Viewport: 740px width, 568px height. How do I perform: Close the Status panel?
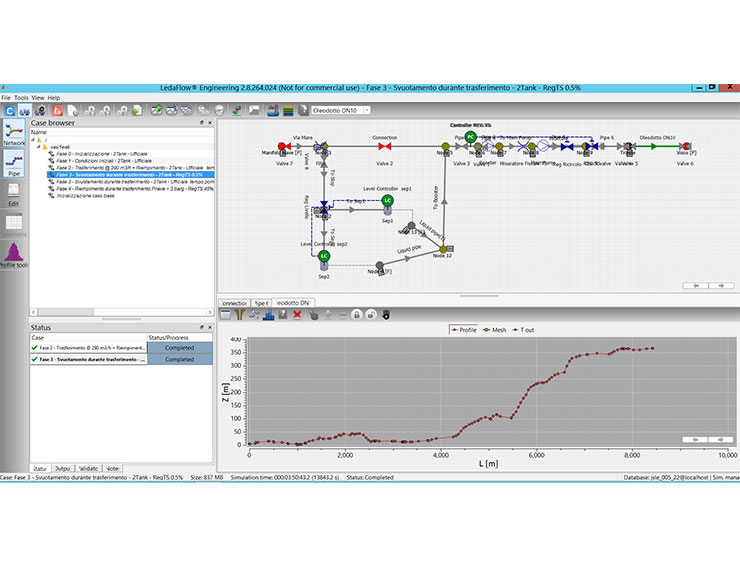pos(209,327)
